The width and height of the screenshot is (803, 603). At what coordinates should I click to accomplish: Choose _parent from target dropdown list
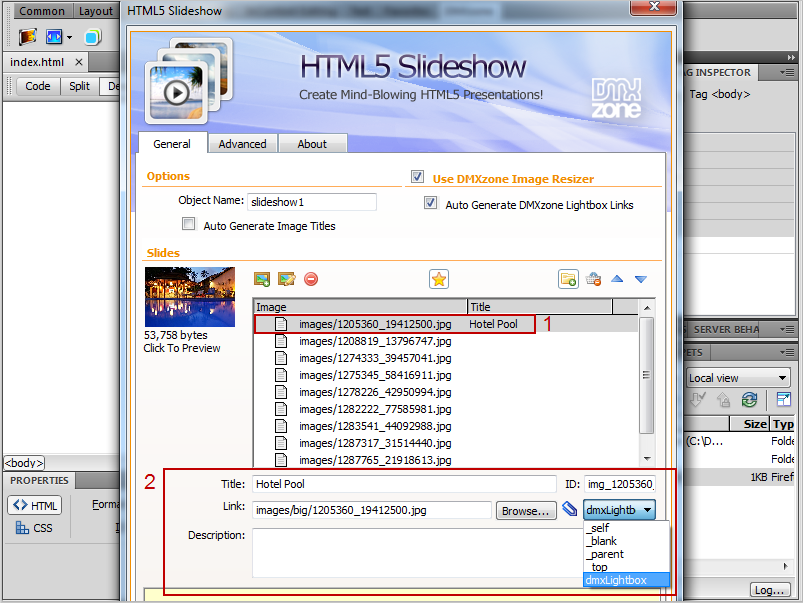coord(626,554)
